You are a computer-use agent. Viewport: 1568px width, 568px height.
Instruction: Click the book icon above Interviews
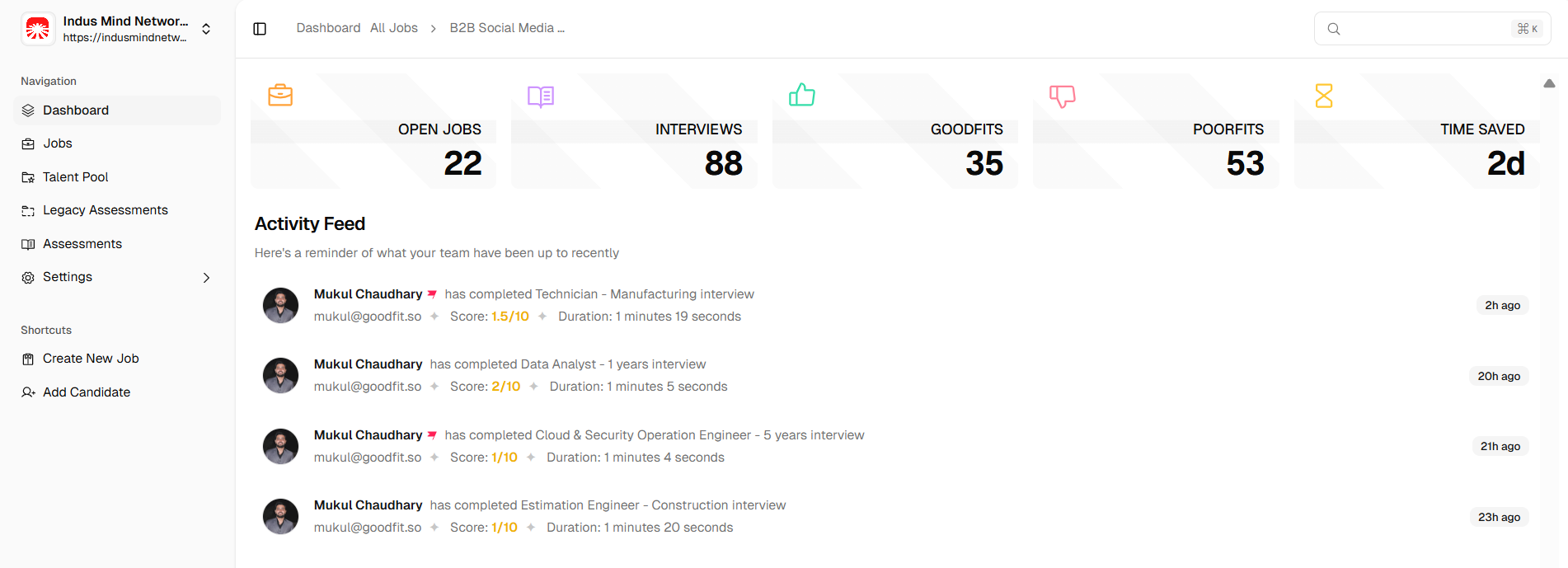click(x=541, y=96)
